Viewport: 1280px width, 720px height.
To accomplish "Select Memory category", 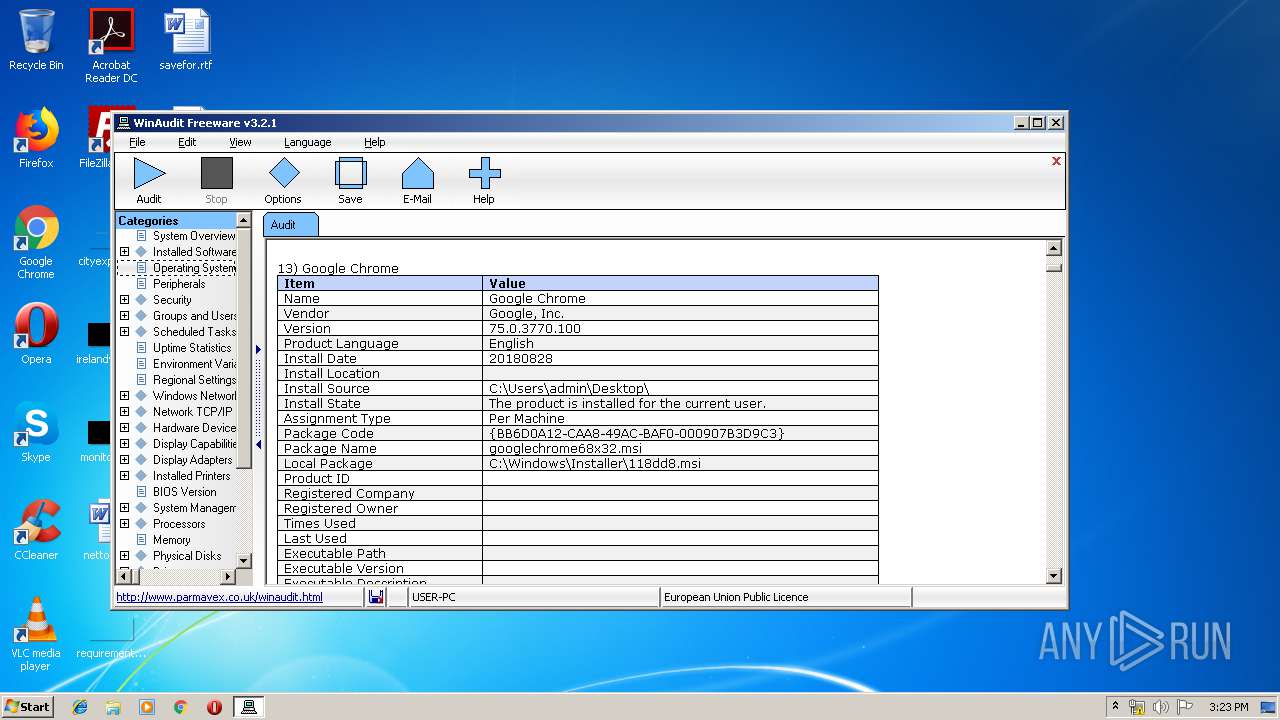I will (171, 540).
